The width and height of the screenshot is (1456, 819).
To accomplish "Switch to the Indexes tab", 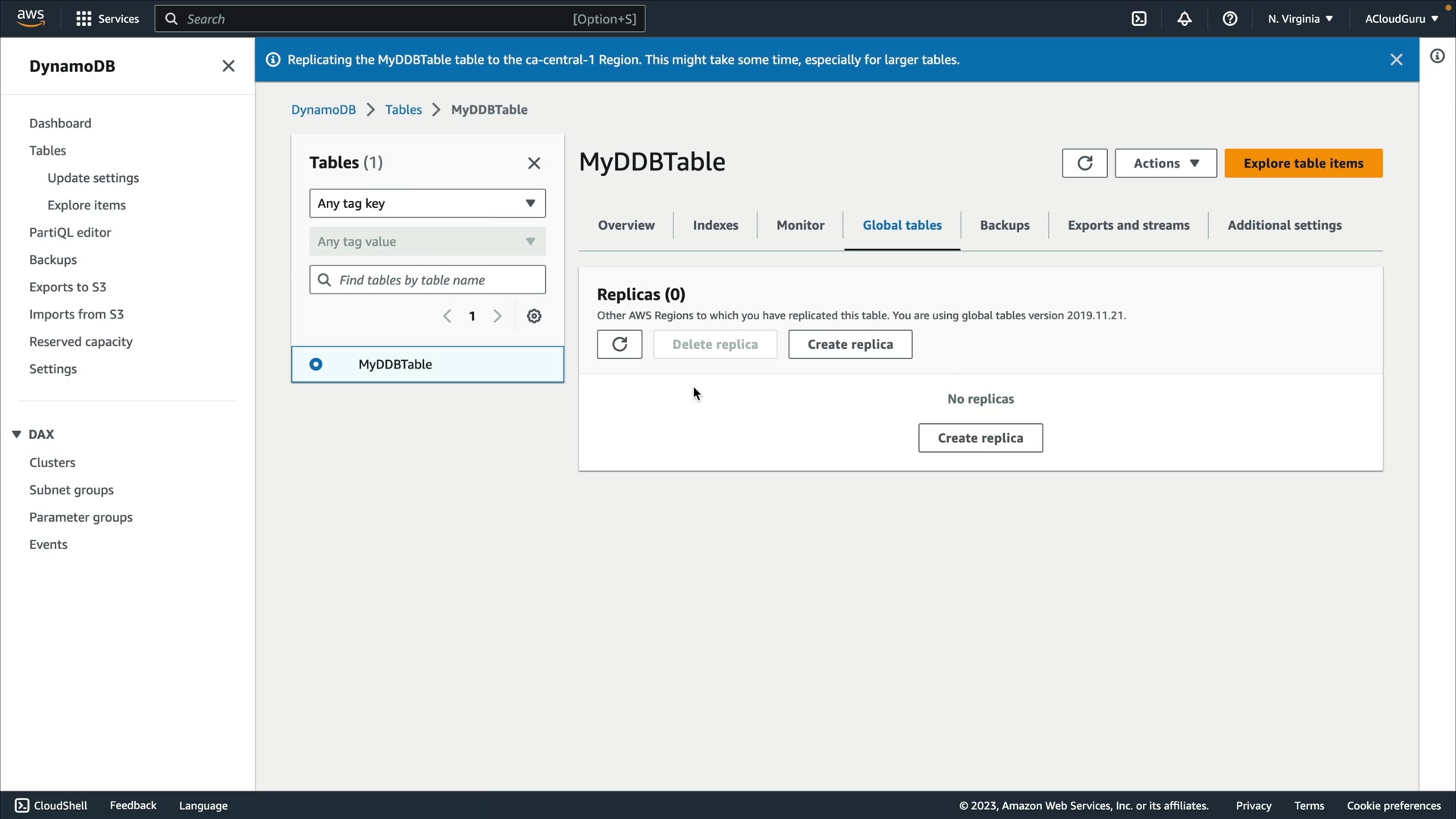I will coord(715,225).
